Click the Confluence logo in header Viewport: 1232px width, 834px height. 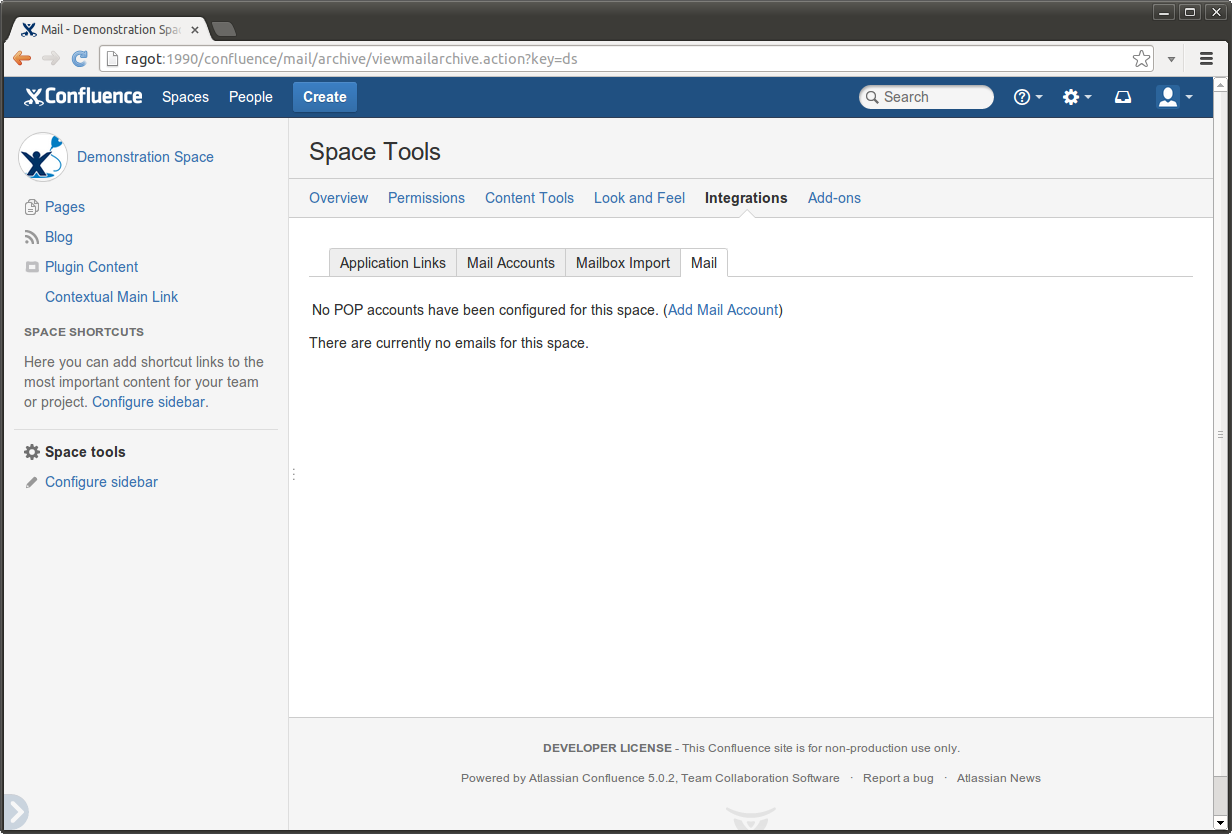tap(83, 97)
